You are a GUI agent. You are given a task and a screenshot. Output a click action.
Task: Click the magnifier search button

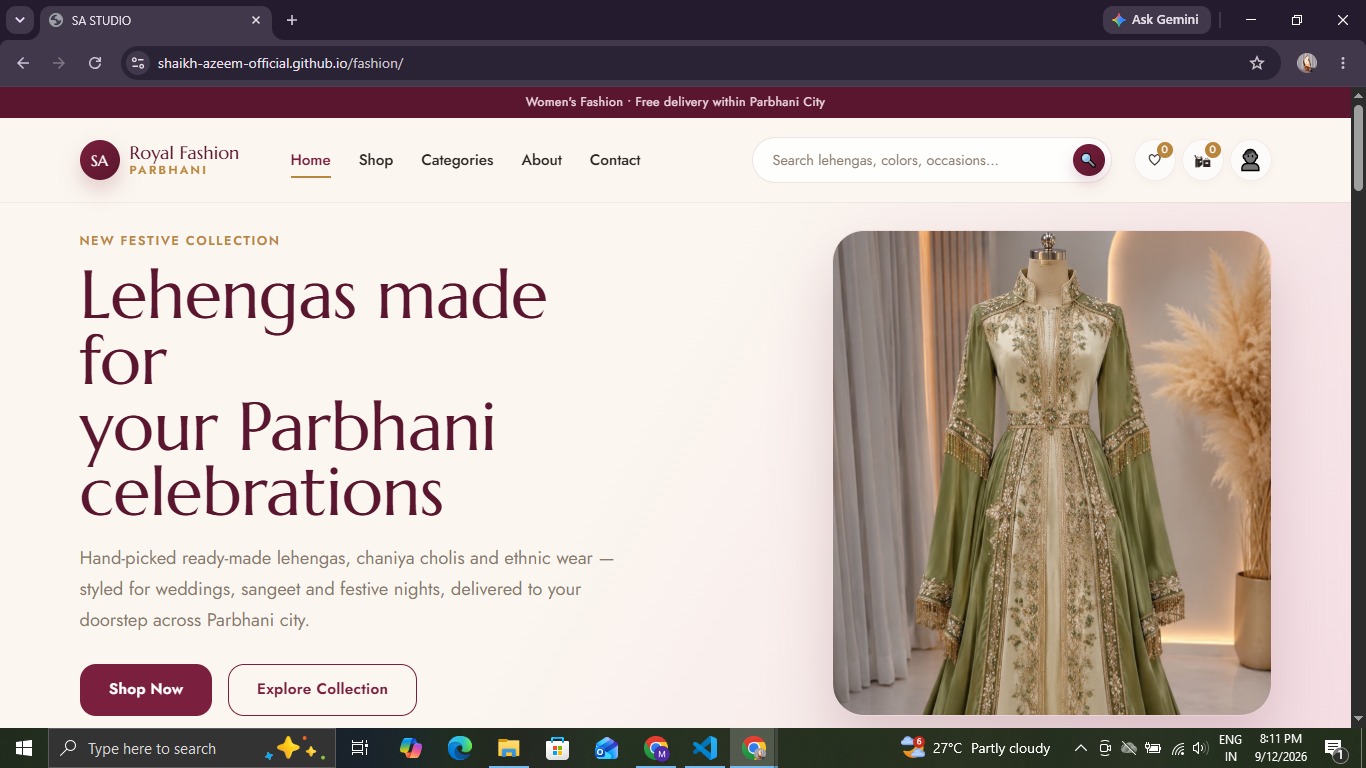click(1088, 160)
